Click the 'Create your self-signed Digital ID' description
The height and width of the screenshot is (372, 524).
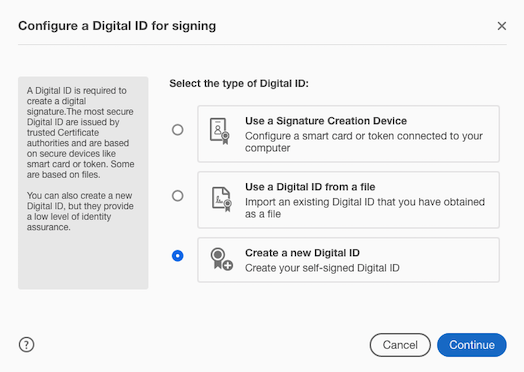coord(322,268)
